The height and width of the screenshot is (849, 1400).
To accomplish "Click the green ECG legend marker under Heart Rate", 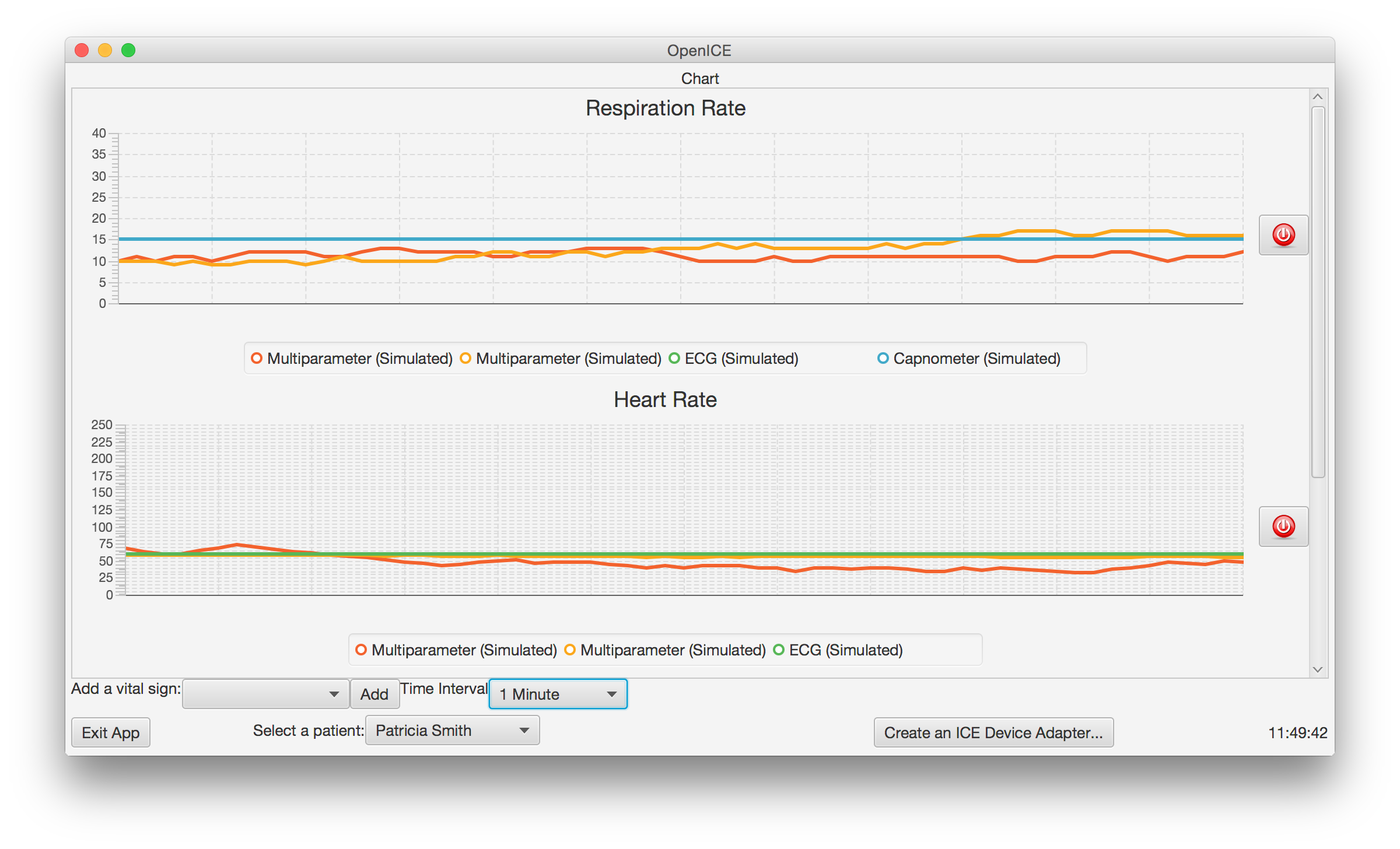I will pos(779,650).
